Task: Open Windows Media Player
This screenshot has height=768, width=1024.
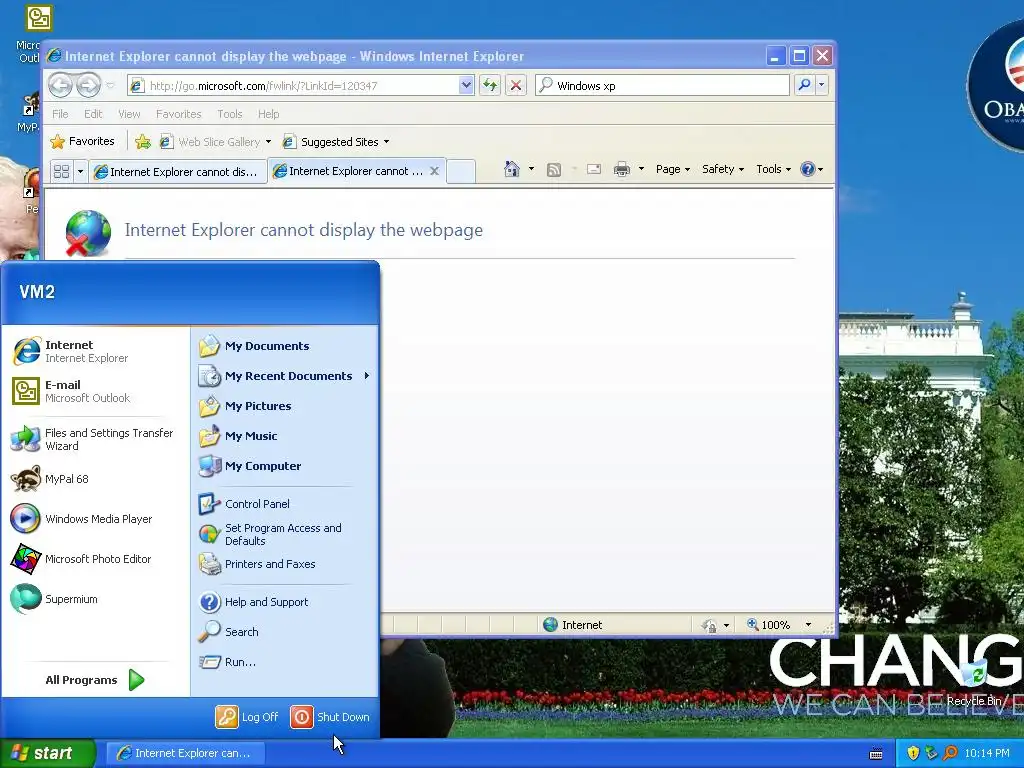Action: coord(95,519)
